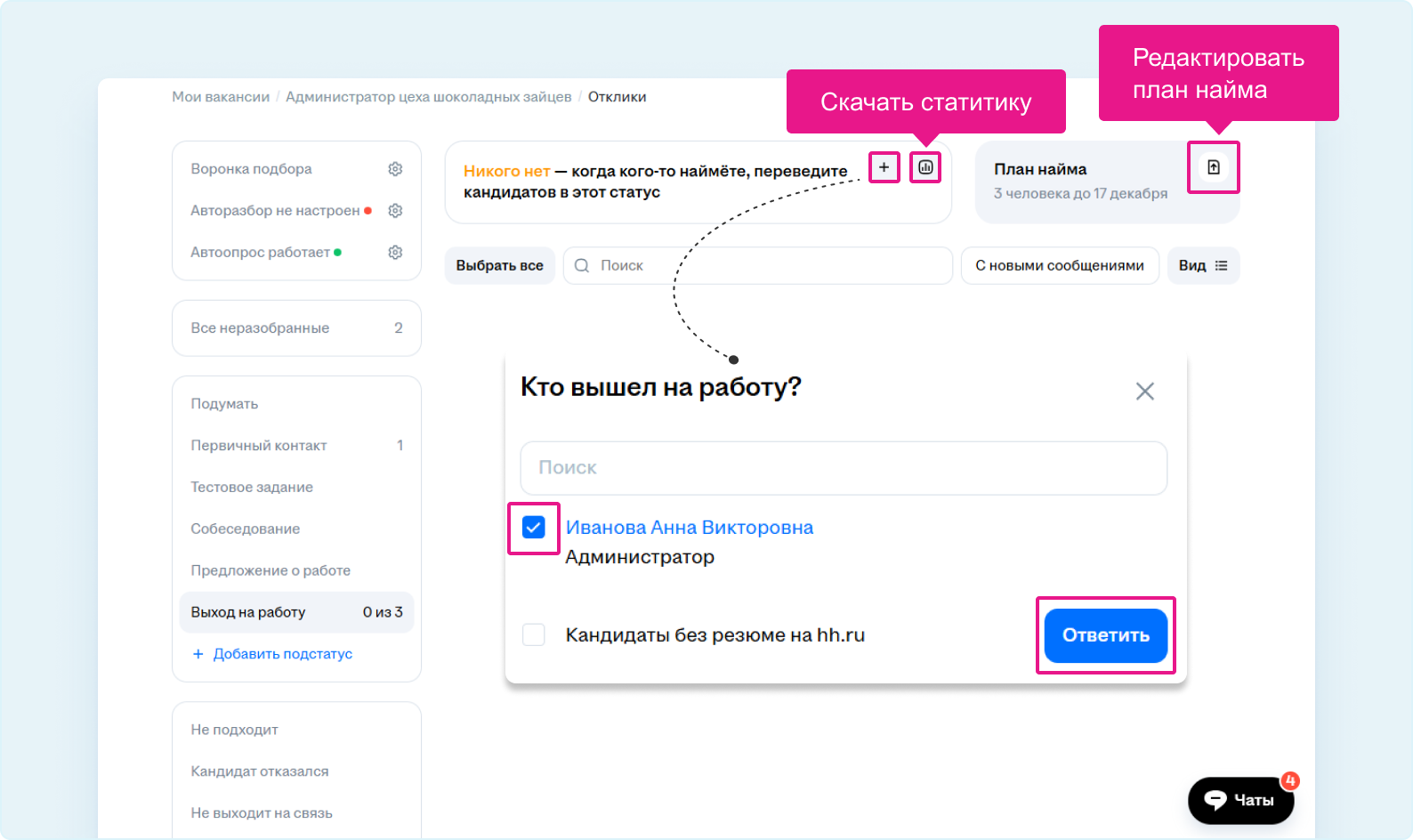This screenshot has height=840, width=1413.
Task: Click "Добавить подстатус" link
Action: [282, 654]
